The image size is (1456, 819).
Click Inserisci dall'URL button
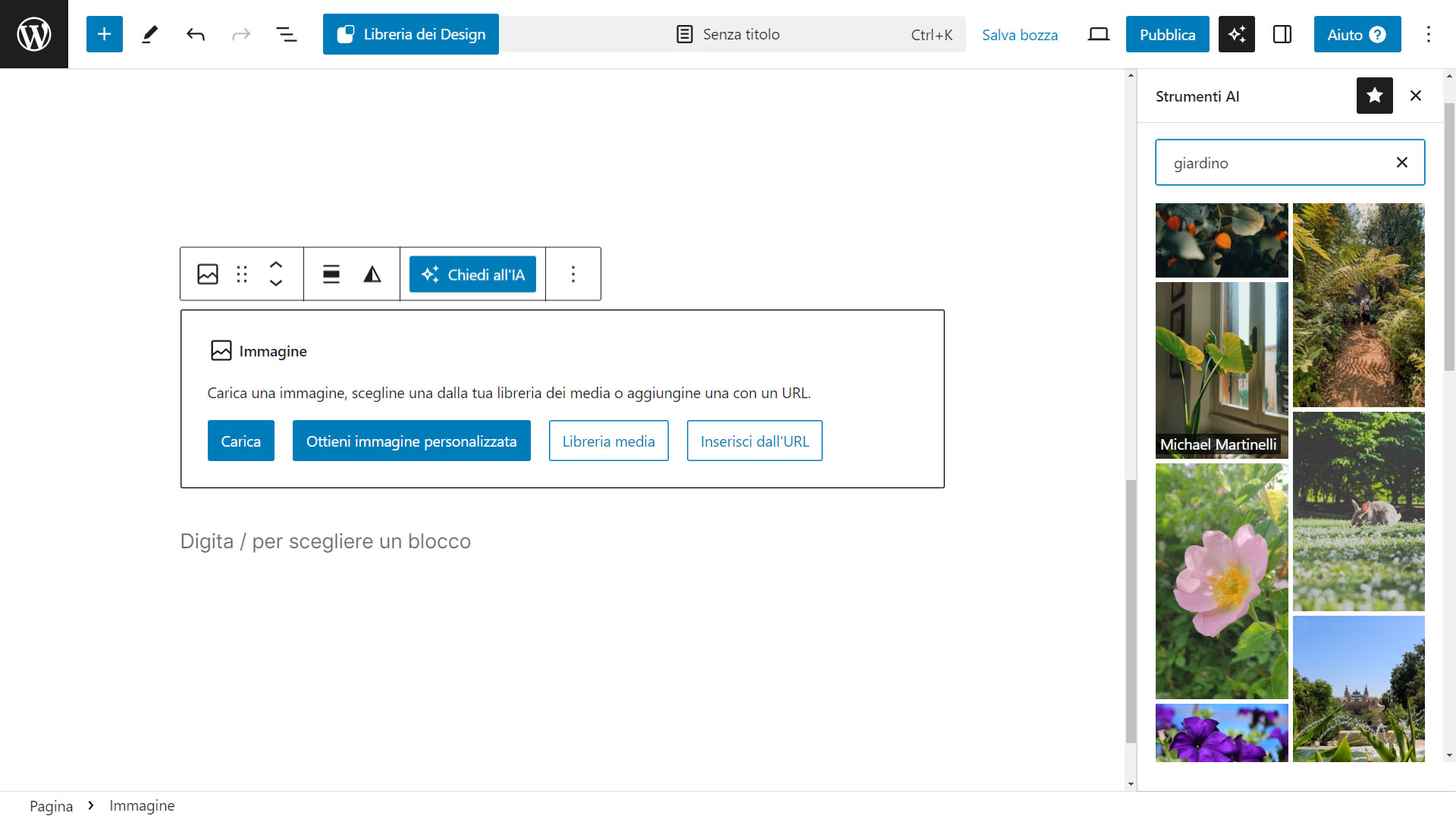coord(755,441)
